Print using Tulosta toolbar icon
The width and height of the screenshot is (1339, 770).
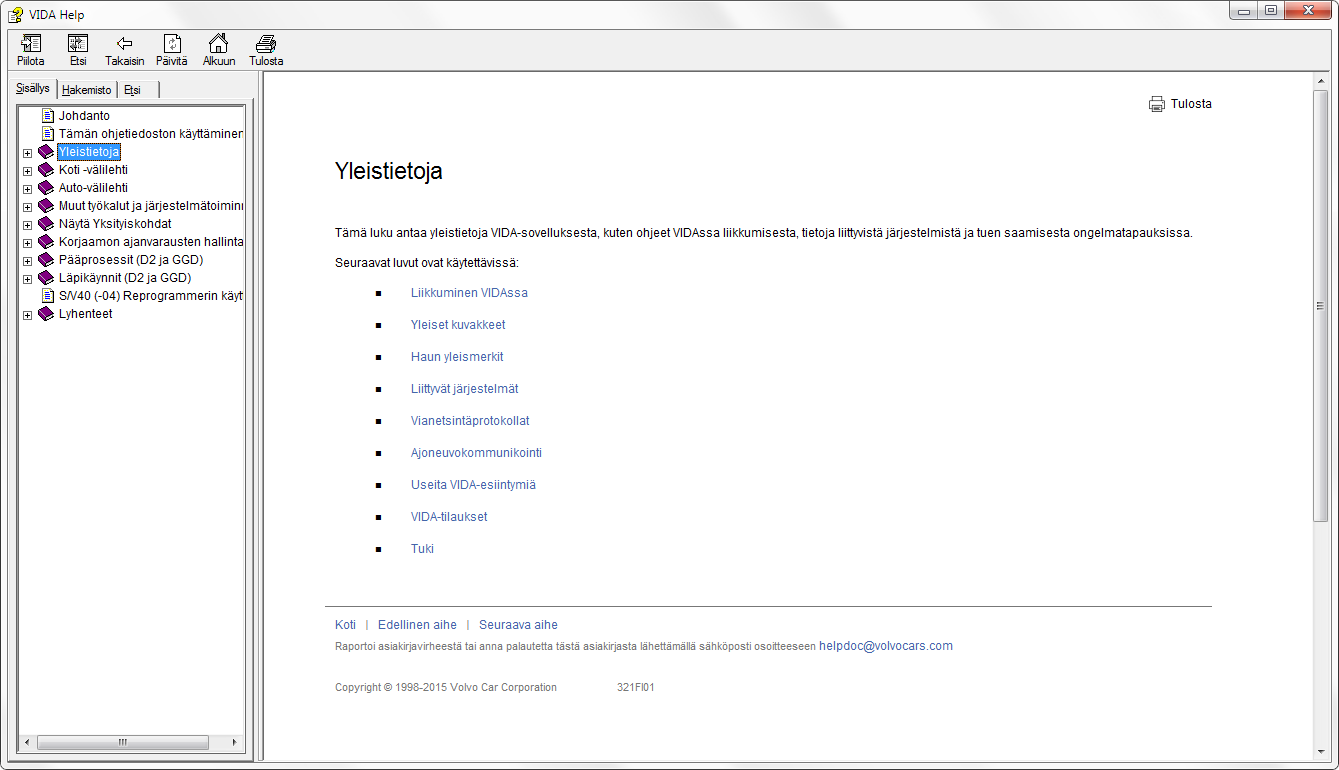266,43
